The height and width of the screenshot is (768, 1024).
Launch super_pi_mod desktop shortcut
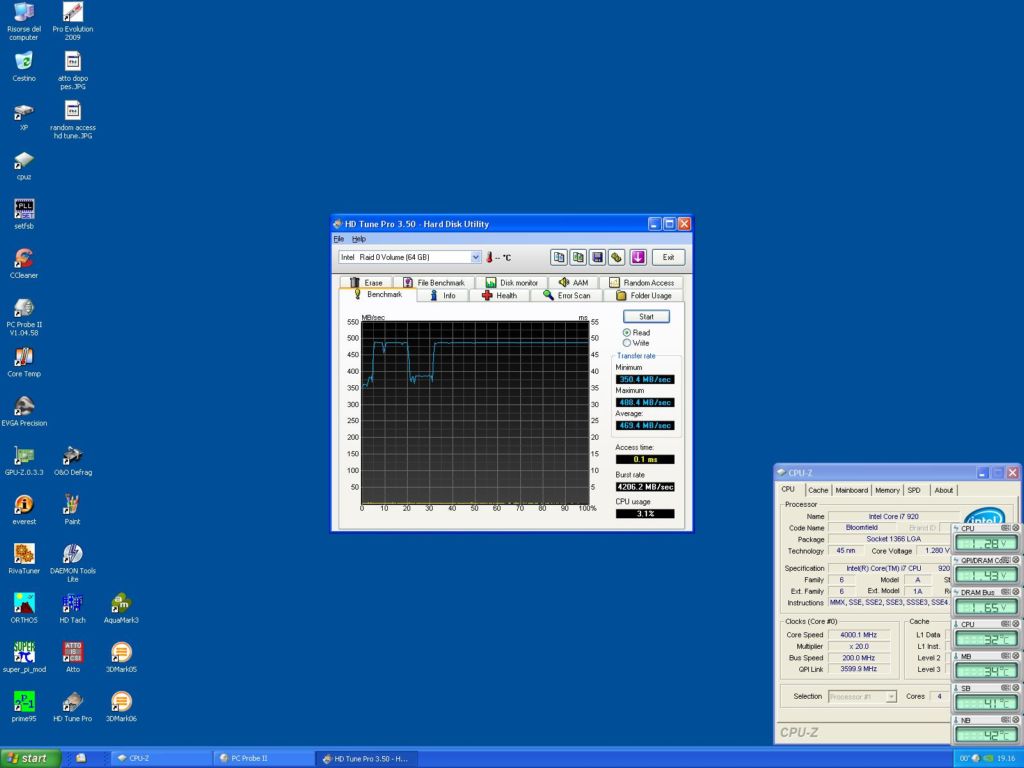click(24, 657)
